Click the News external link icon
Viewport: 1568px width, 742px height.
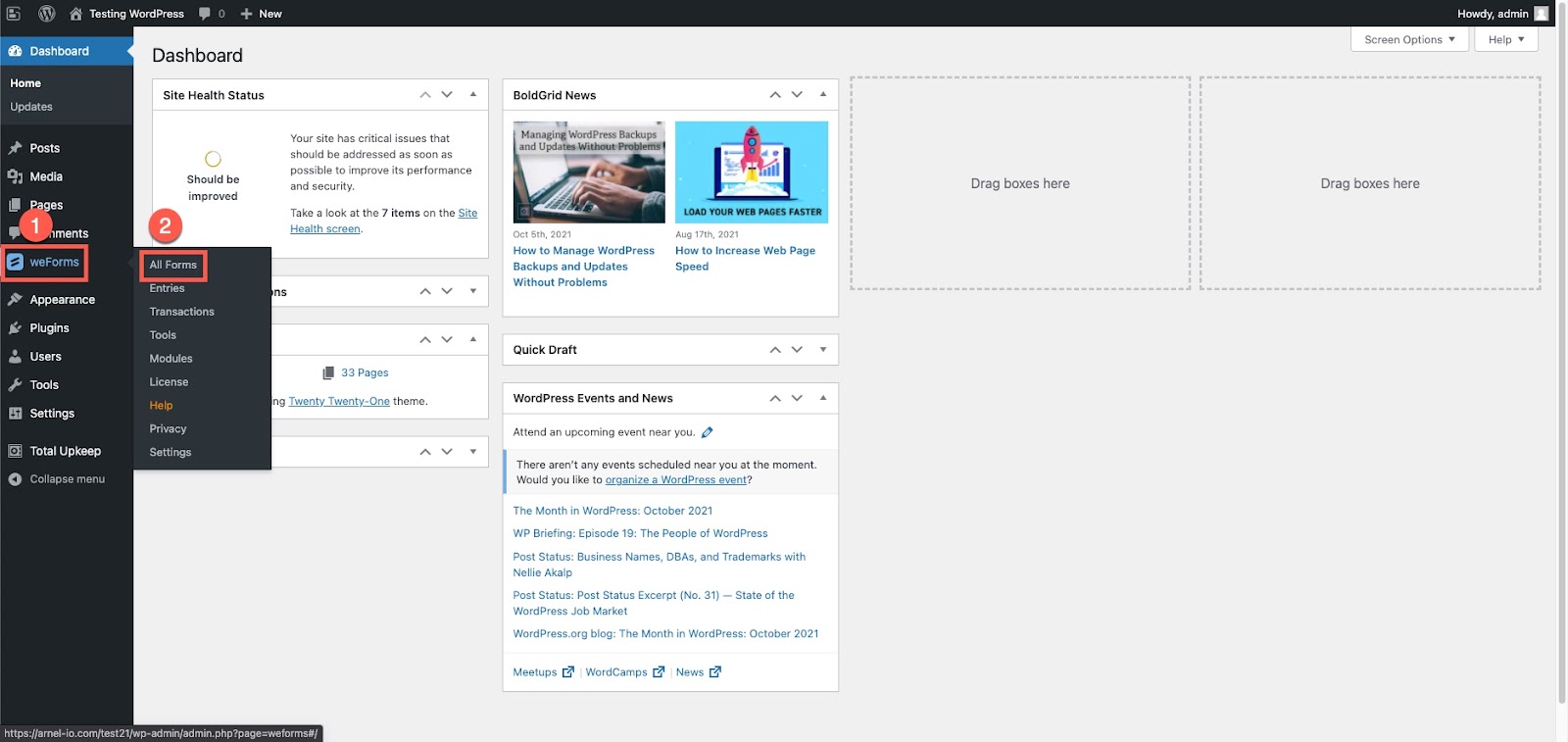(715, 672)
